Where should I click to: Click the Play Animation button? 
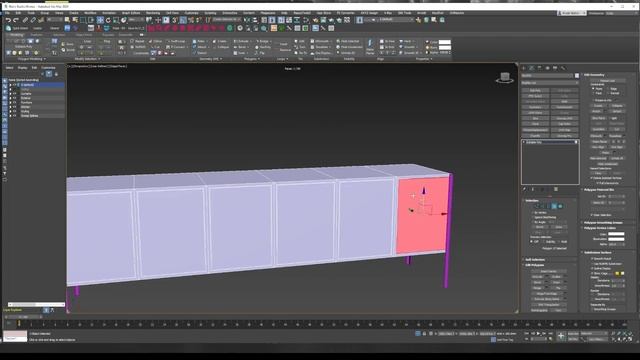click(x=538, y=333)
